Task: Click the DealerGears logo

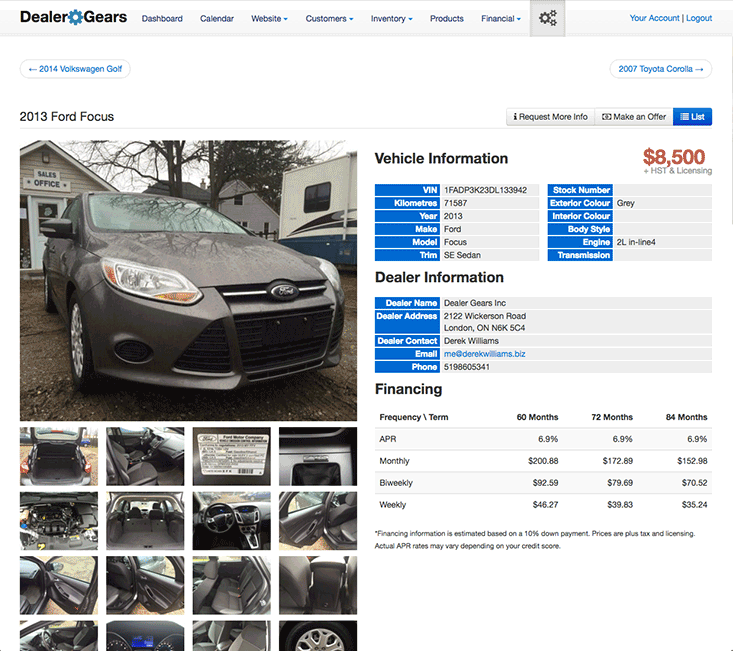Action: click(x=73, y=17)
